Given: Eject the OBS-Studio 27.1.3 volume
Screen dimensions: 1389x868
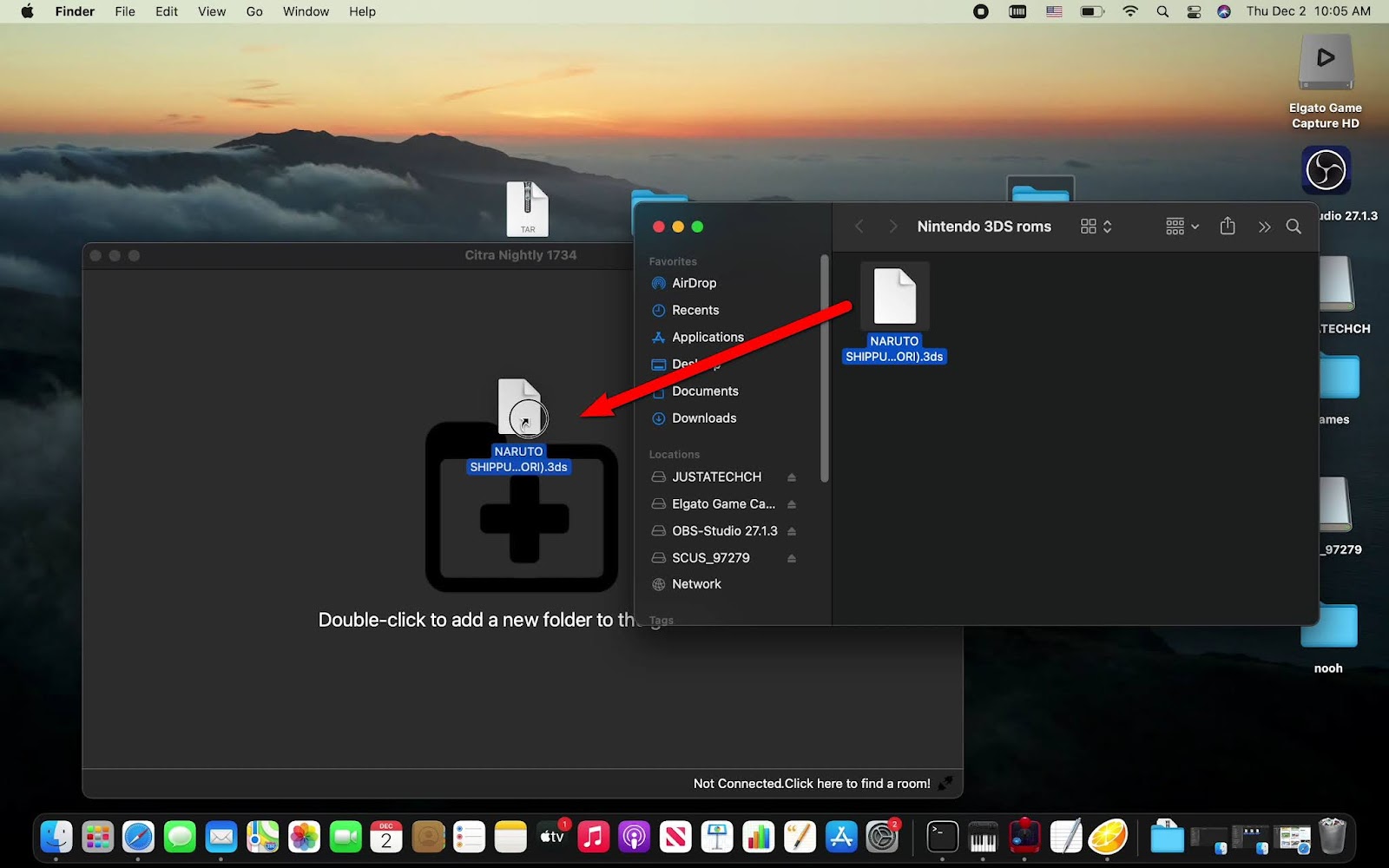Looking at the screenshot, I should [x=791, y=531].
